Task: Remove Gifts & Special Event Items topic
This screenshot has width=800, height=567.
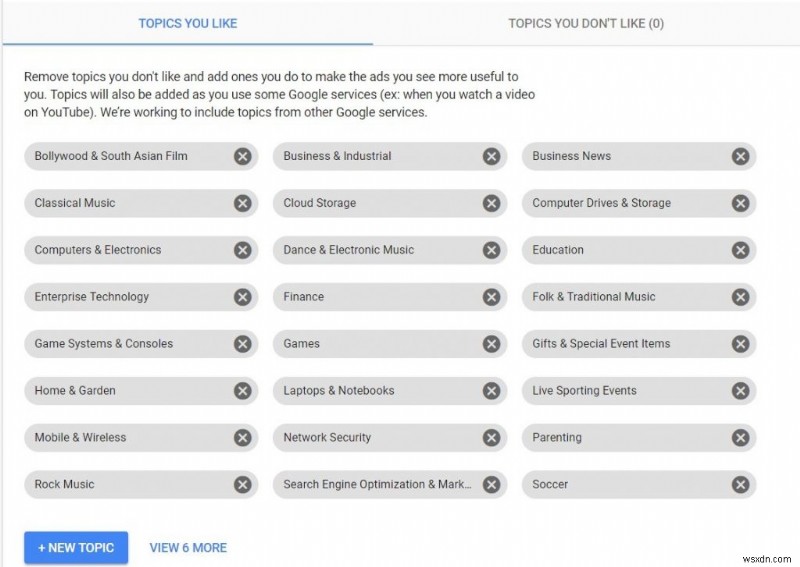Action: pyautogui.click(x=740, y=344)
